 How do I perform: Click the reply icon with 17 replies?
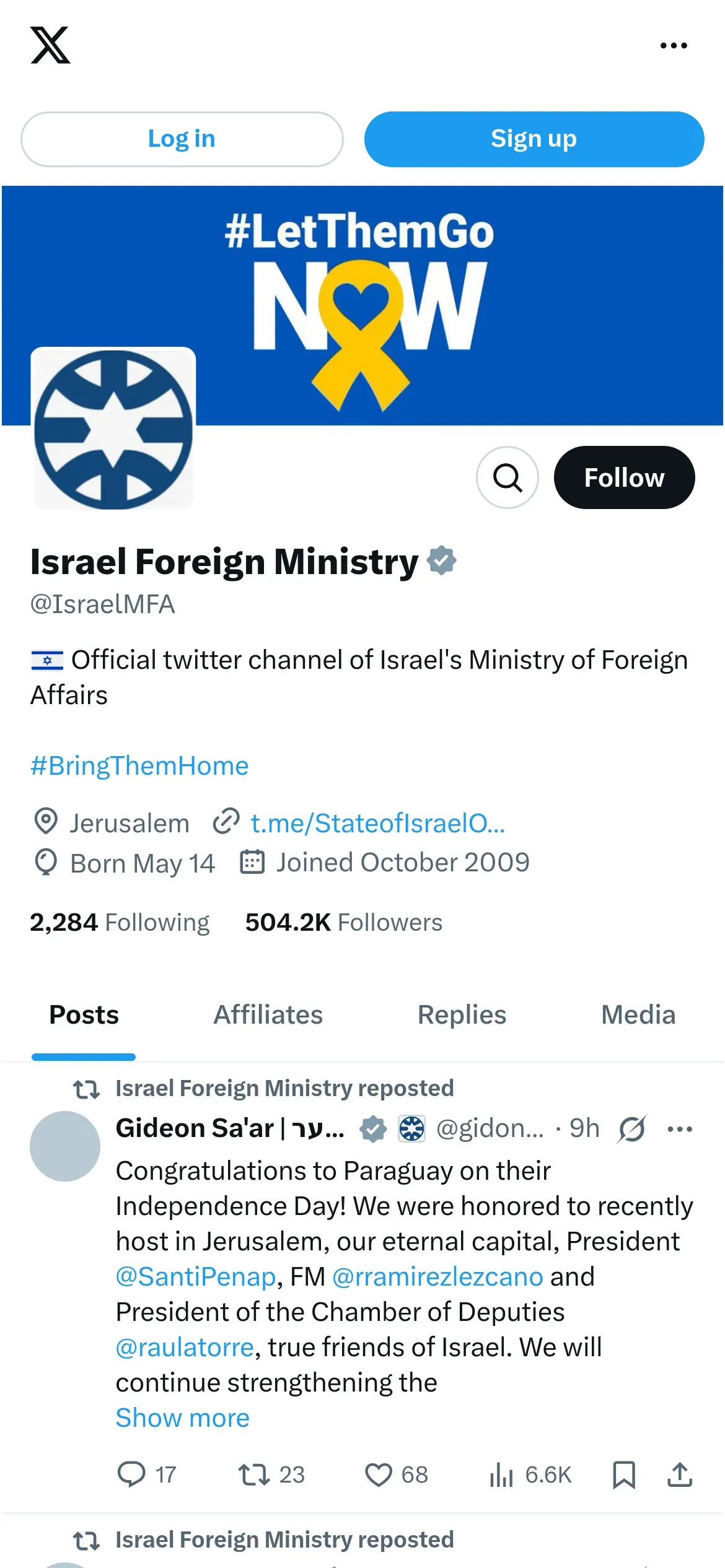click(132, 1474)
